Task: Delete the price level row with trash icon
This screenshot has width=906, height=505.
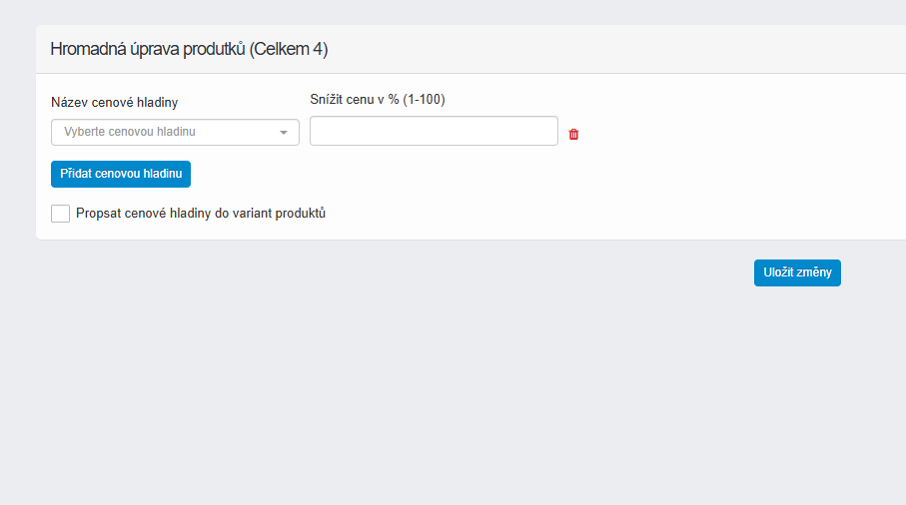Action: point(574,134)
